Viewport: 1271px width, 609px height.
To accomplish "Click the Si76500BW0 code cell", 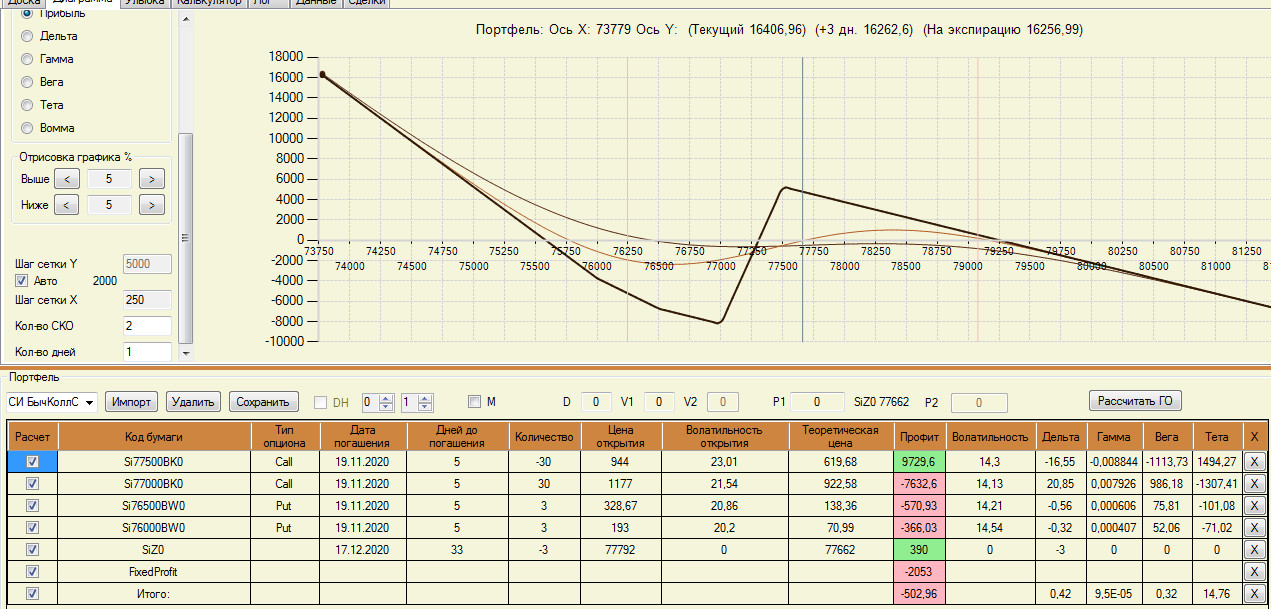I will coord(154,506).
